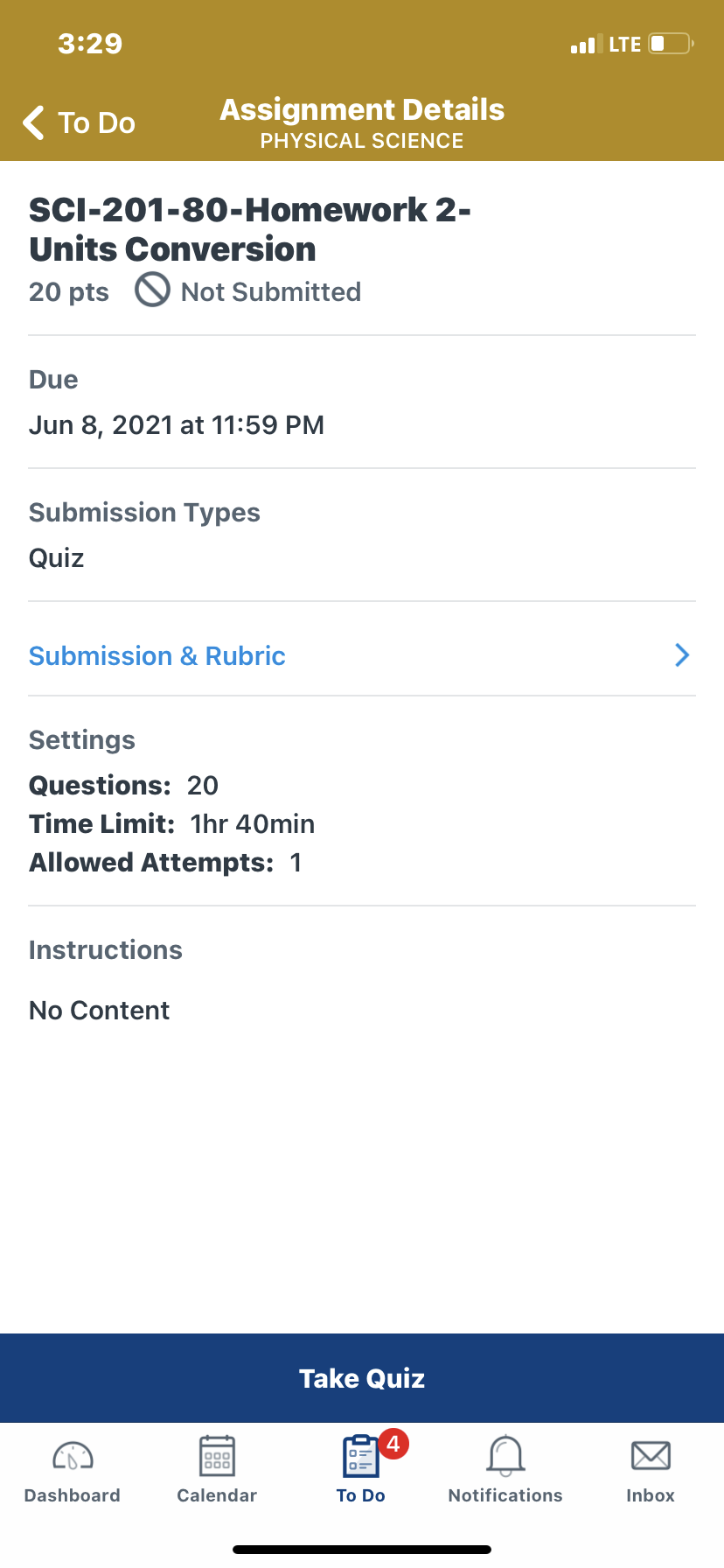Tap the home indicator bar
724x1568 pixels.
pos(362,1550)
